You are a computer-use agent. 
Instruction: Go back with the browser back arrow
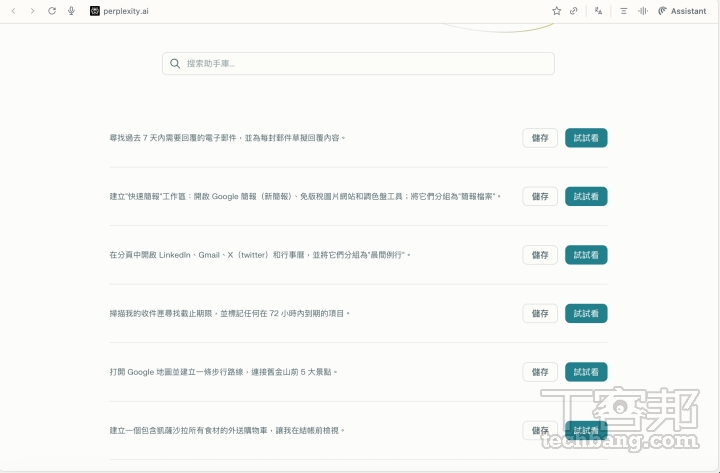tap(14, 11)
